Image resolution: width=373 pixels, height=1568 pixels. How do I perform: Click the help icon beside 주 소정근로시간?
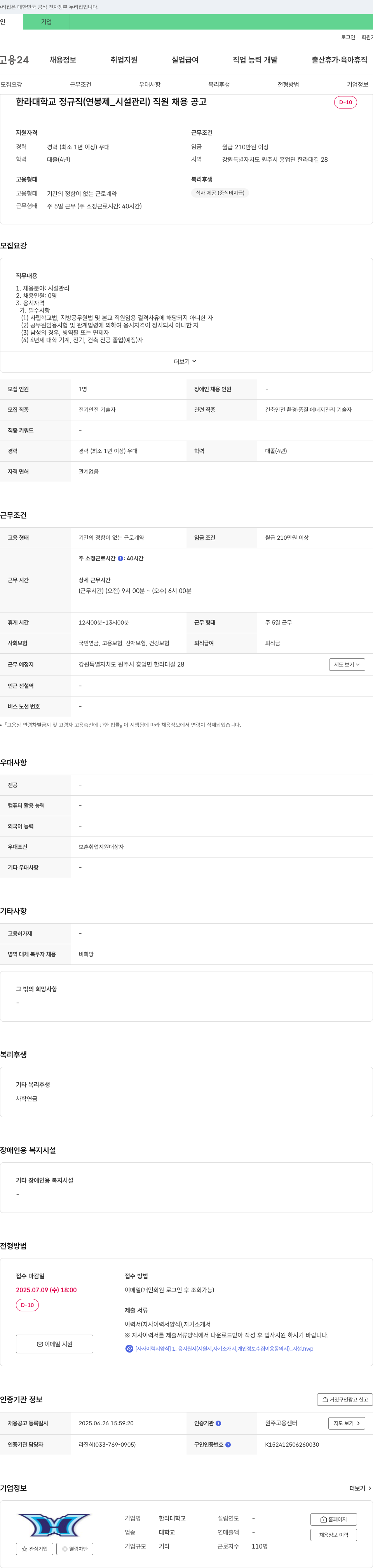[x=120, y=558]
